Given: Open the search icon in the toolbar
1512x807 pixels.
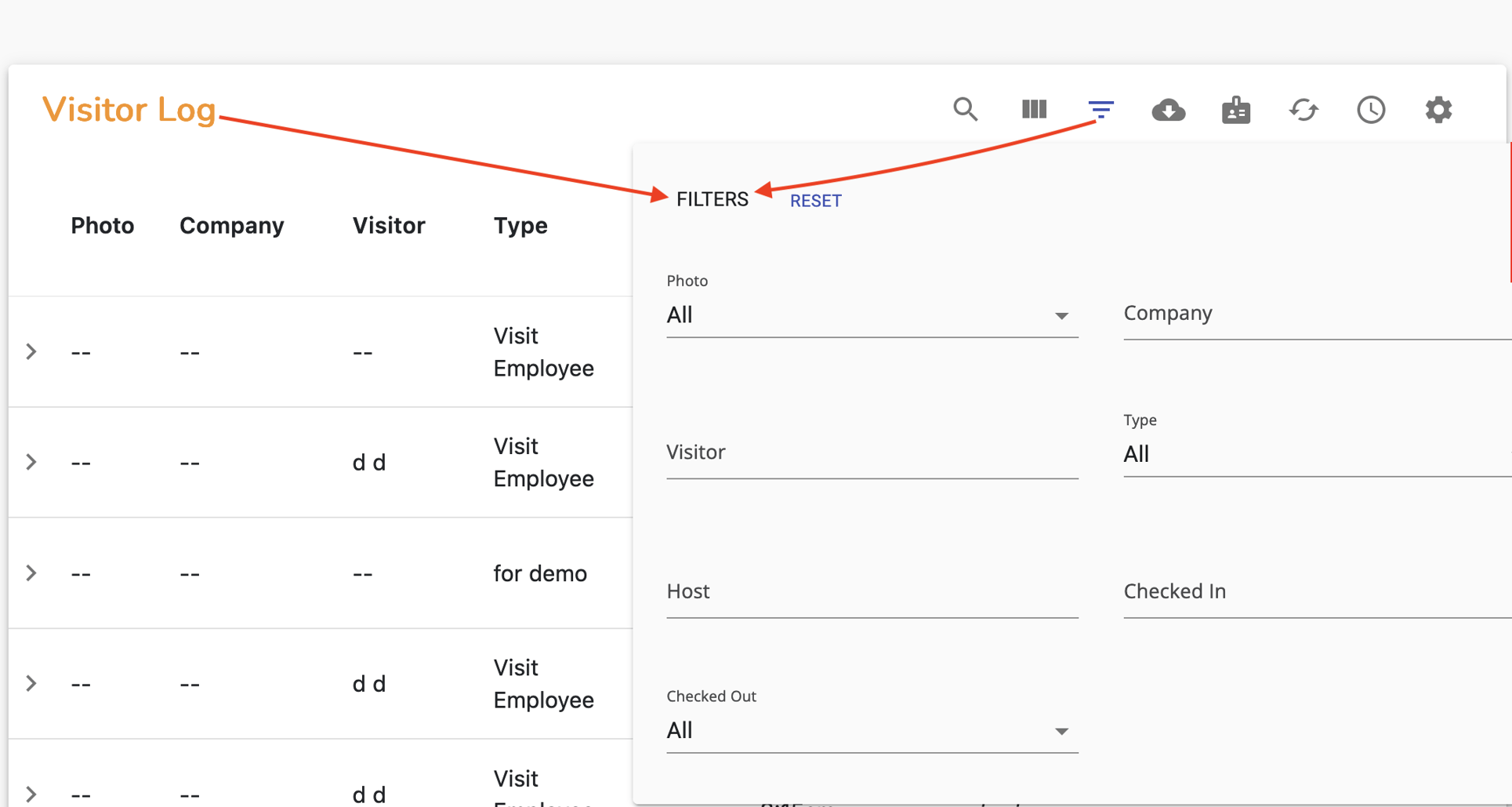Looking at the screenshot, I should coord(966,110).
